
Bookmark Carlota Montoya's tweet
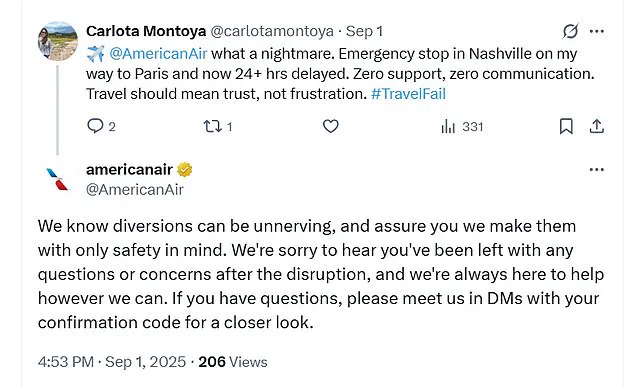coord(566,127)
